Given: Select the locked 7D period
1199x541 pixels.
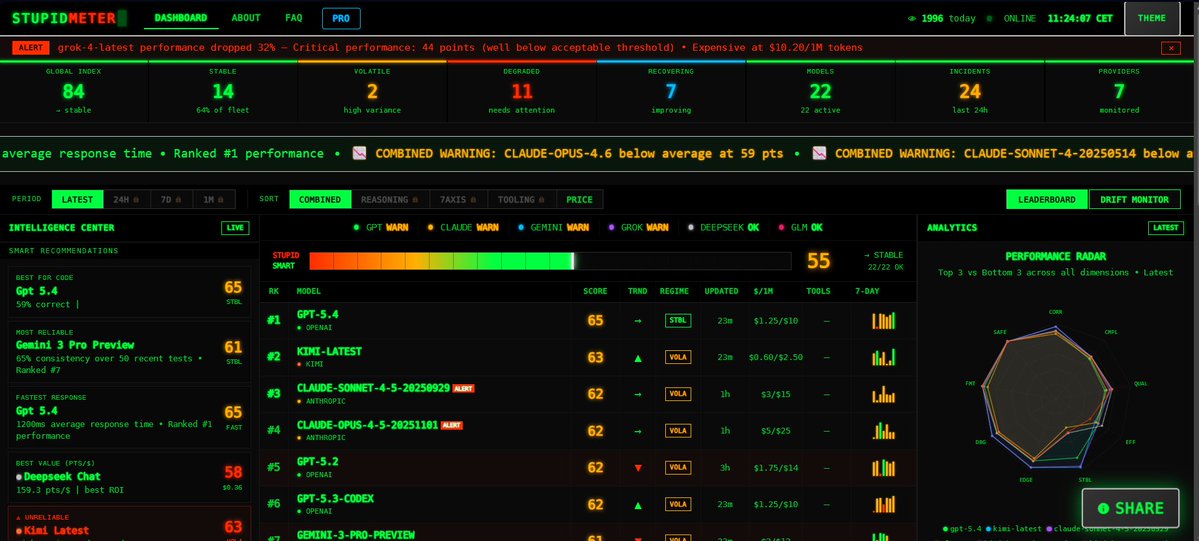Looking at the screenshot, I should tap(171, 200).
